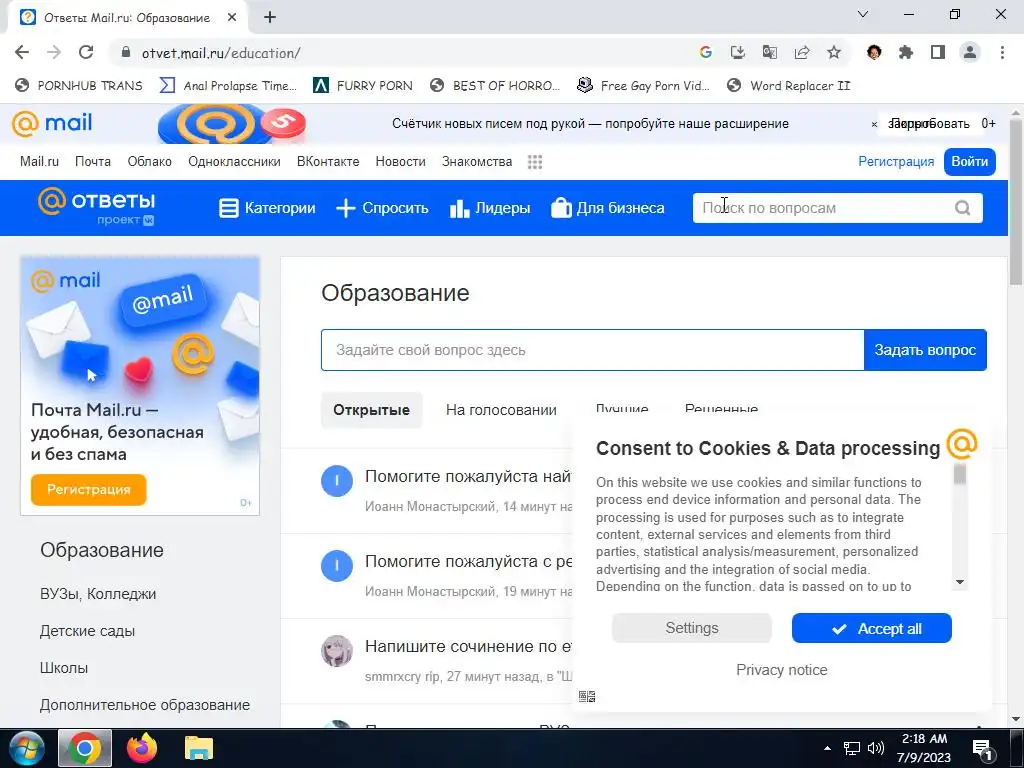Open question 'Напишите сочинение по…'
The height and width of the screenshot is (768, 1024).
[468, 647]
